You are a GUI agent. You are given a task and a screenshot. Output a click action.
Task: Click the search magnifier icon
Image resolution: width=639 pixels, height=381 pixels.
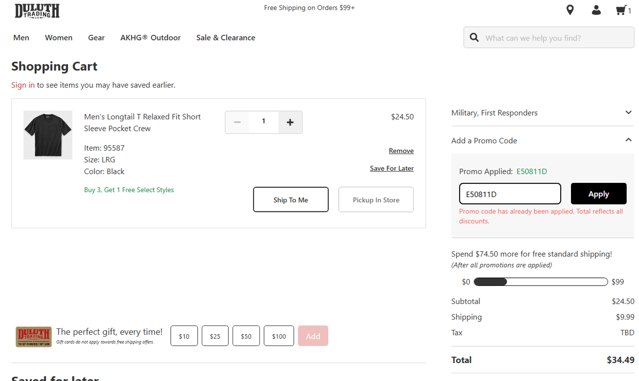pyautogui.click(x=474, y=37)
